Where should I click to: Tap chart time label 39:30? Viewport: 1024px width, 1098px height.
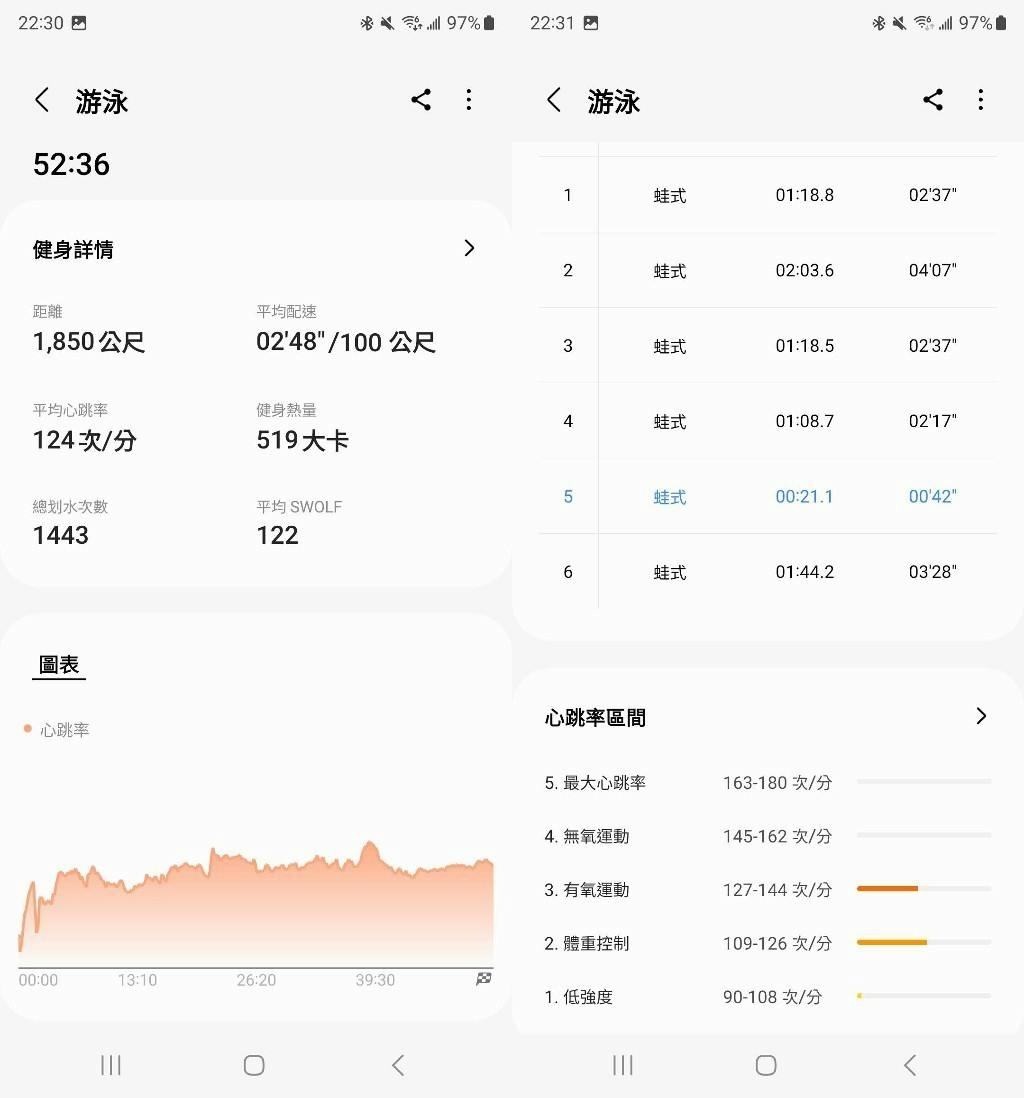click(x=375, y=980)
